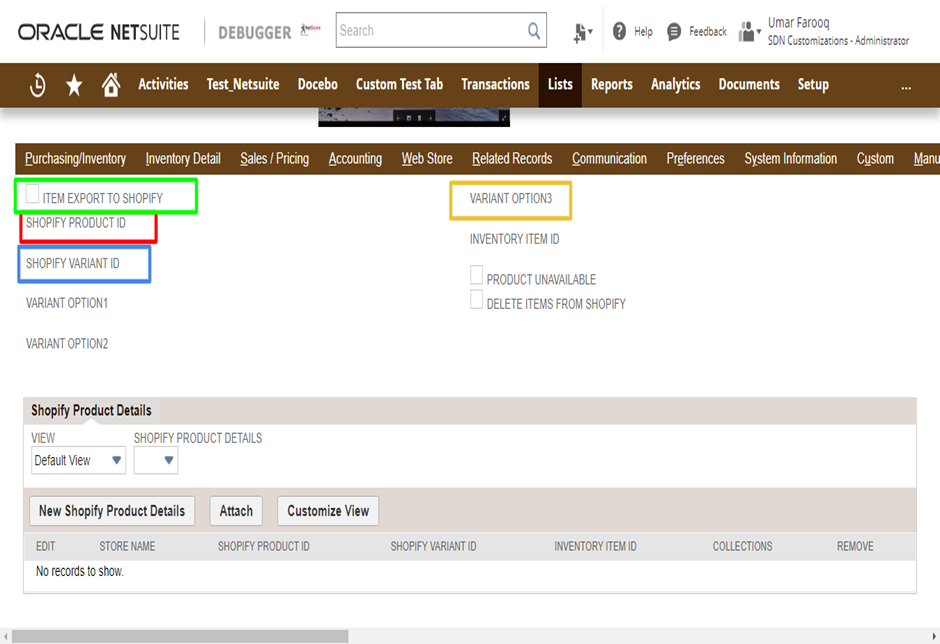Open Shortcuts star icon
The image size is (940, 644).
coord(74,85)
